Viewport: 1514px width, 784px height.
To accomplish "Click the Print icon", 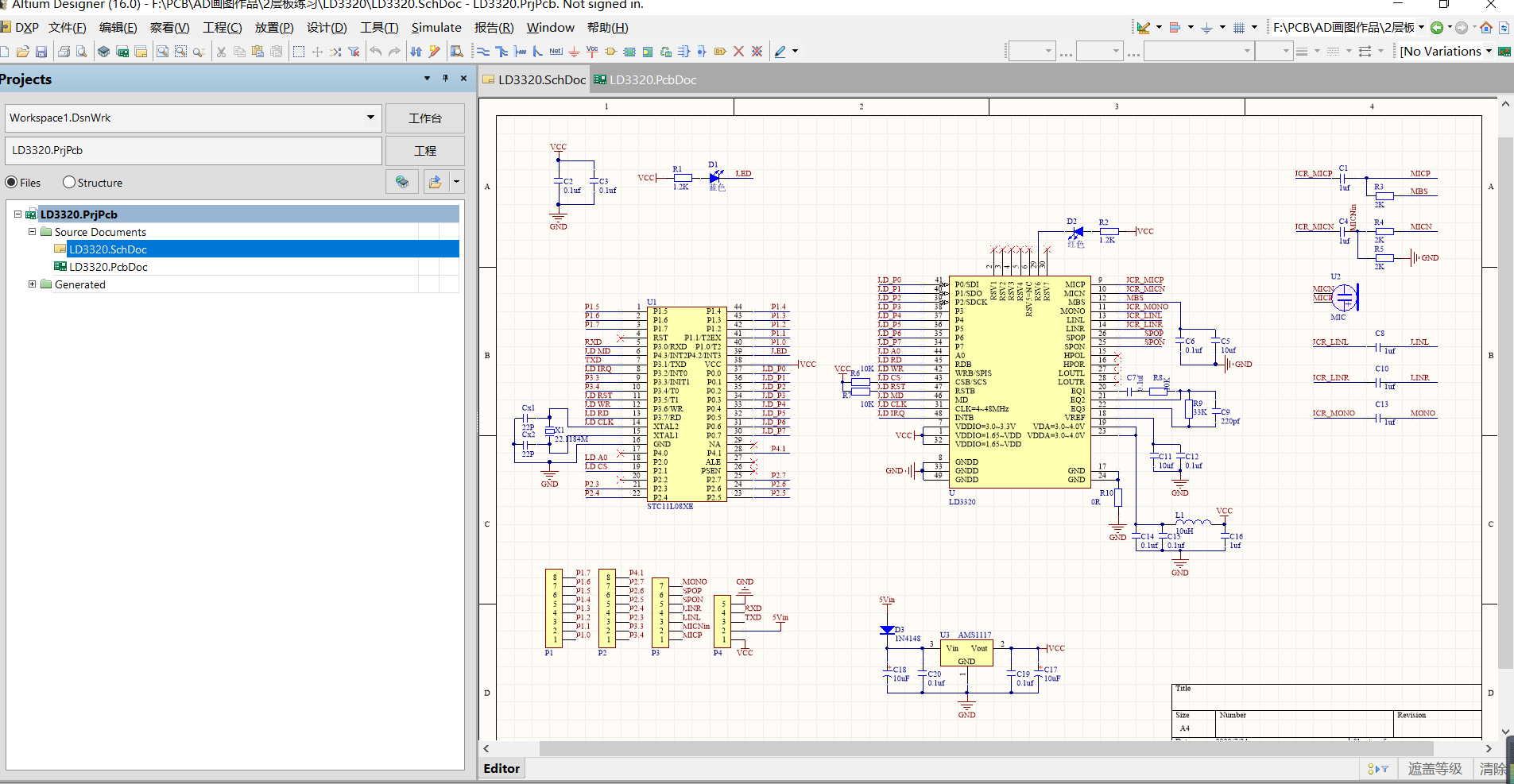I will click(x=64, y=52).
